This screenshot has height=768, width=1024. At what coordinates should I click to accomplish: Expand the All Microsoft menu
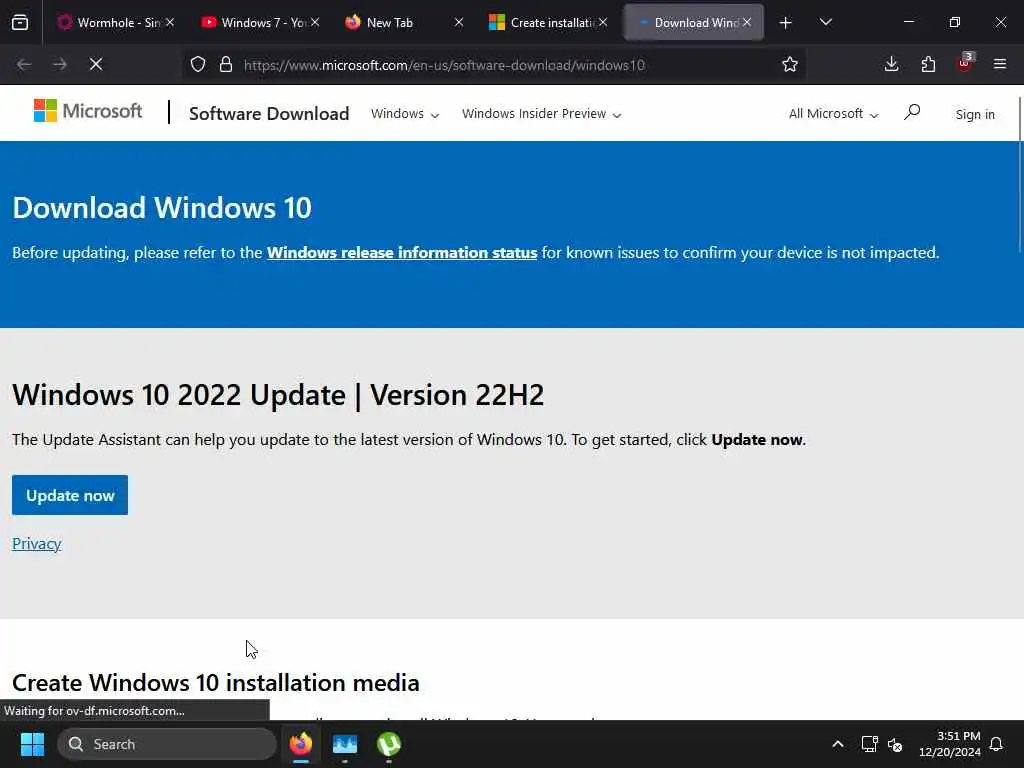pyautogui.click(x=834, y=114)
